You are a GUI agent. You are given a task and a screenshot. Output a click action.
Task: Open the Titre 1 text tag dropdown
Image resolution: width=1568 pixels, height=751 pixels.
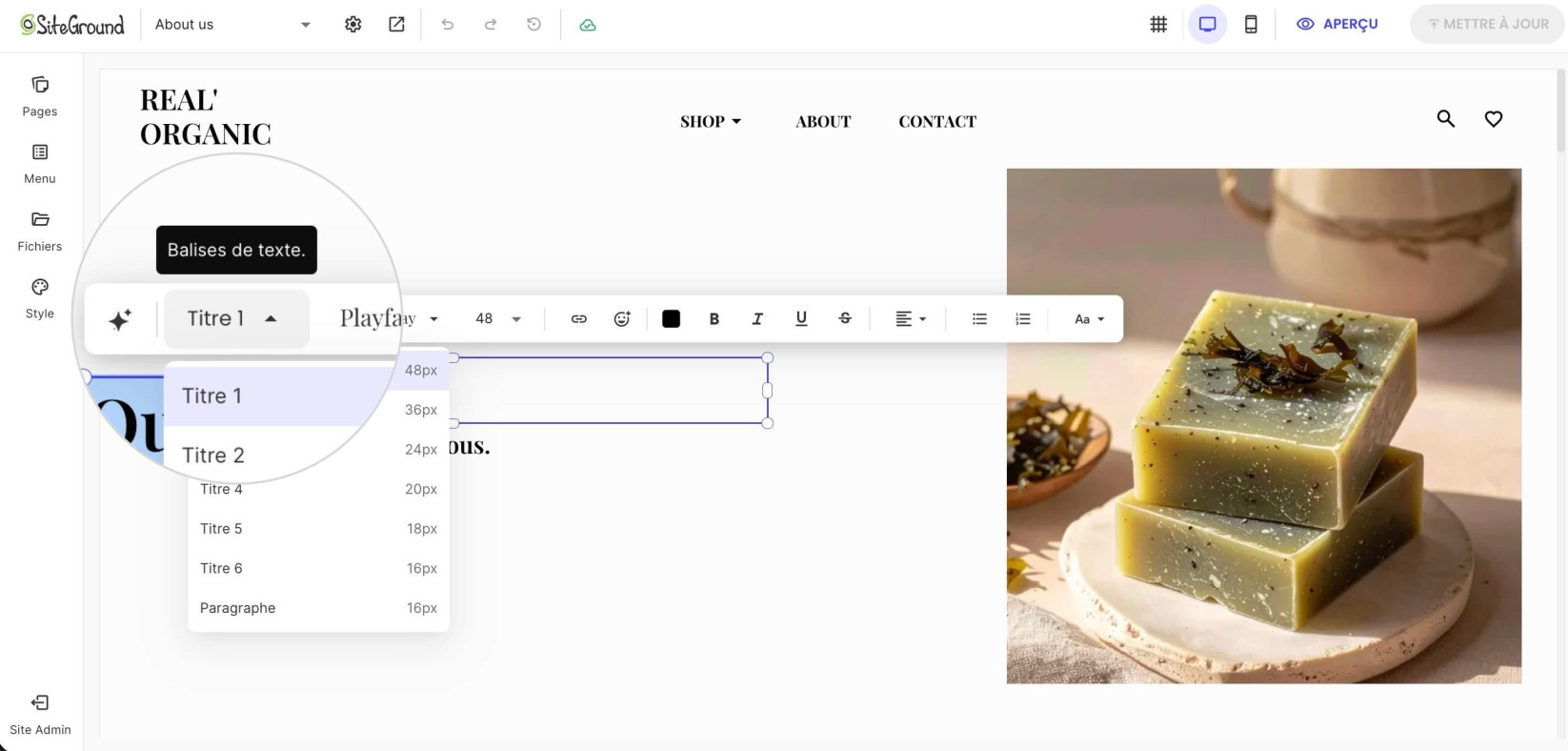pyautogui.click(x=236, y=318)
